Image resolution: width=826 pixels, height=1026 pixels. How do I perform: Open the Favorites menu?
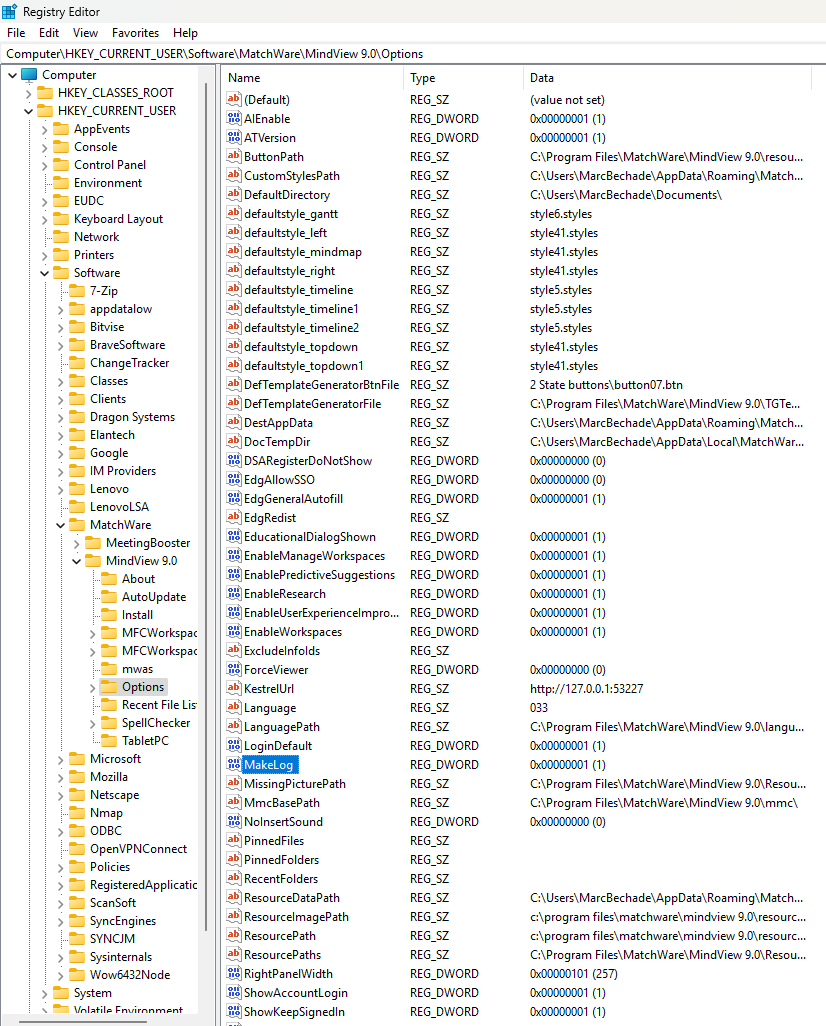[135, 32]
